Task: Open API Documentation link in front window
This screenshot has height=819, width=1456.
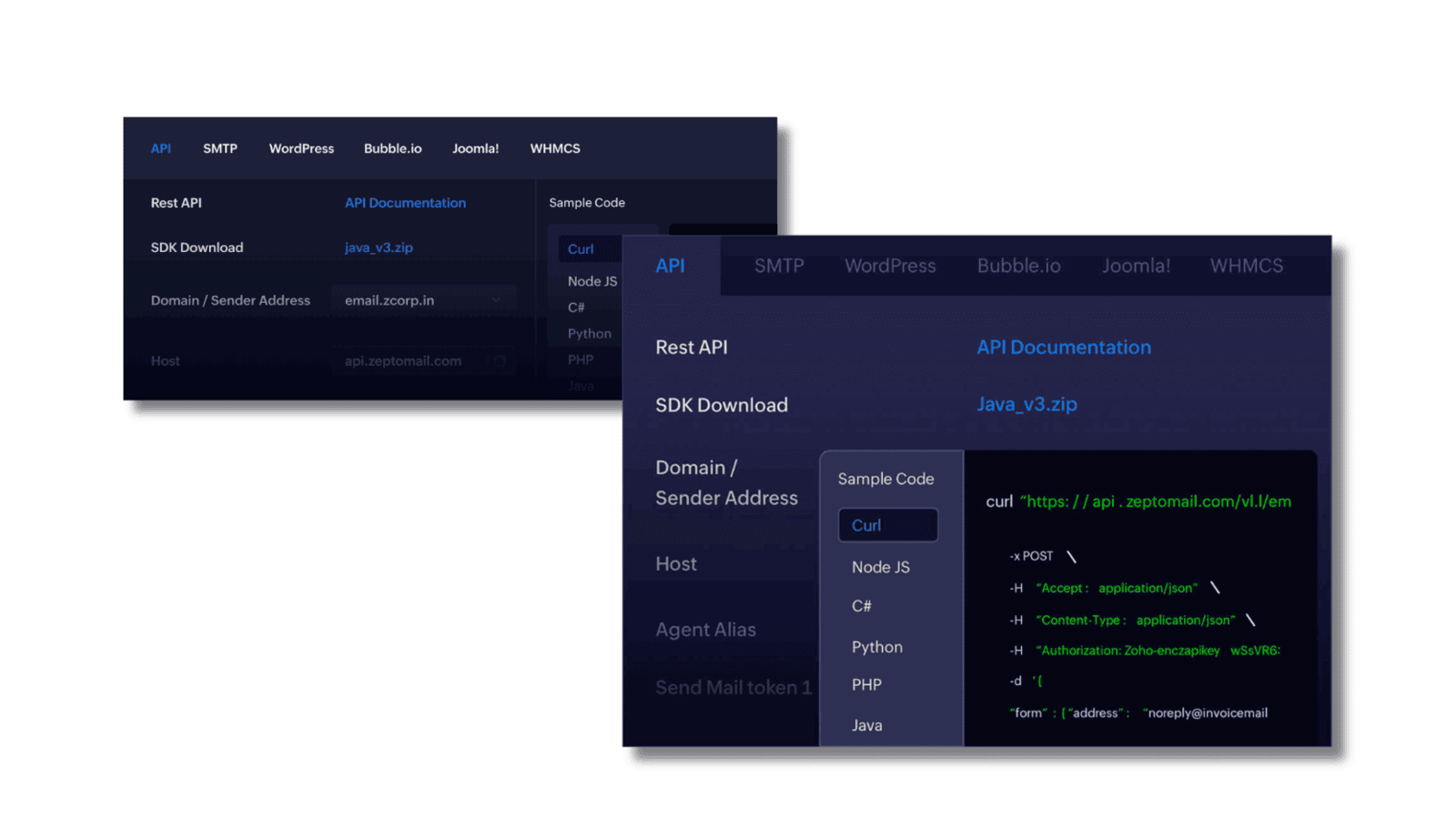Action: tap(1064, 348)
